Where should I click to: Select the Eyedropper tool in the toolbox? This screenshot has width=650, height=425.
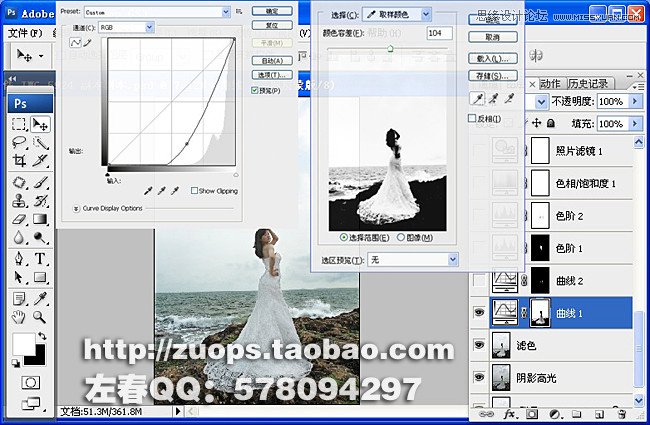pyautogui.click(x=40, y=299)
